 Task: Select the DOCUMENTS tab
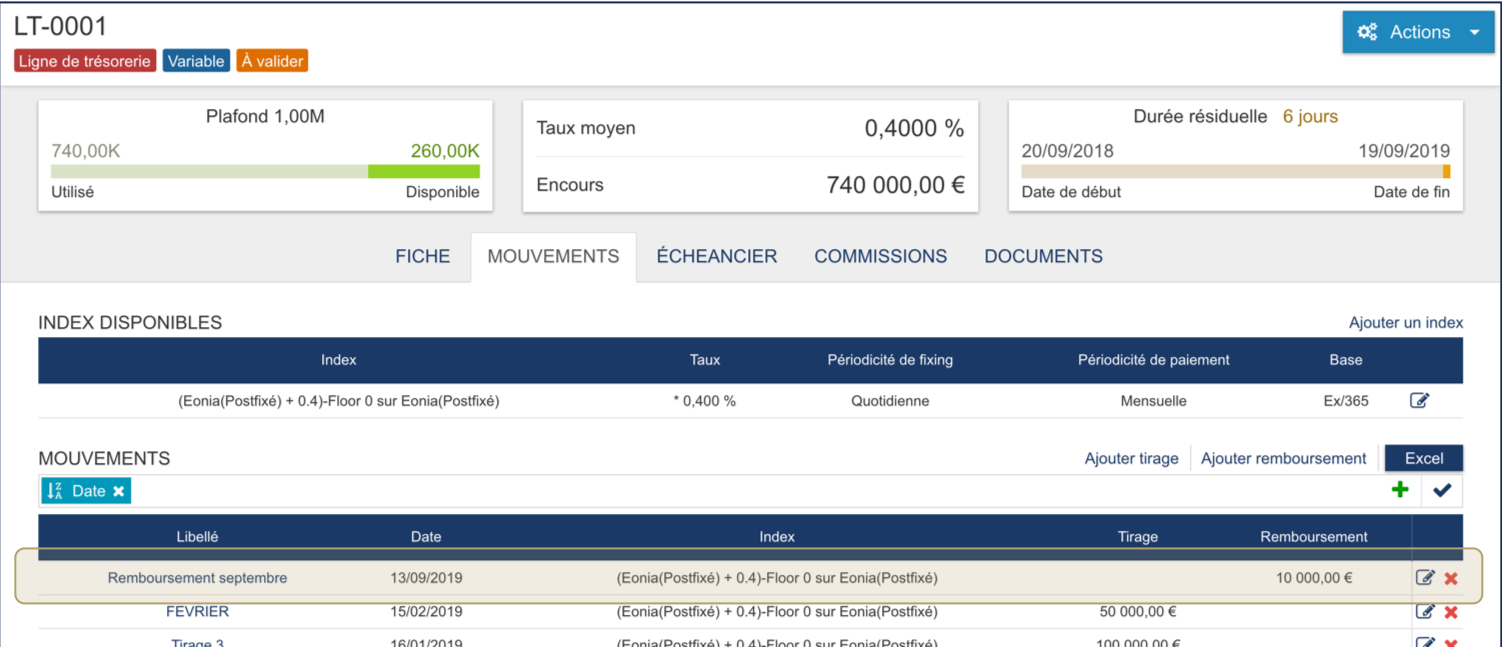1043,257
